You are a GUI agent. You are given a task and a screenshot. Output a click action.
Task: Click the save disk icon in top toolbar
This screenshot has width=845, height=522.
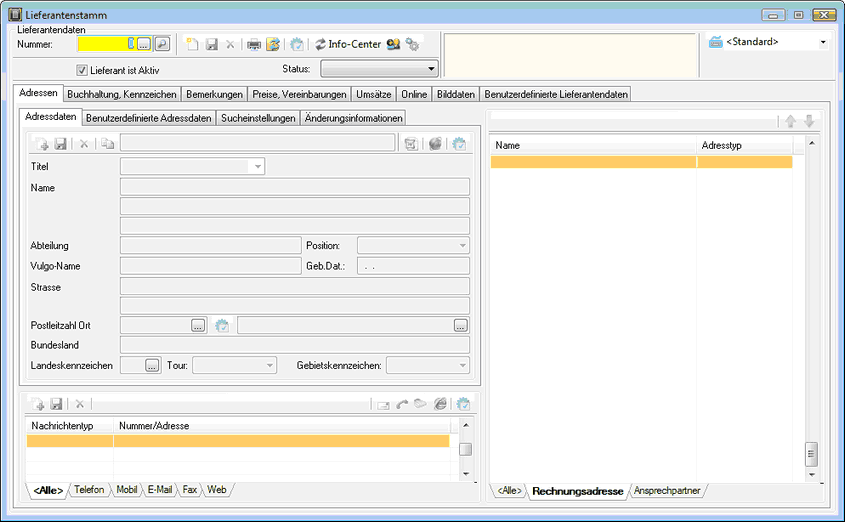212,44
